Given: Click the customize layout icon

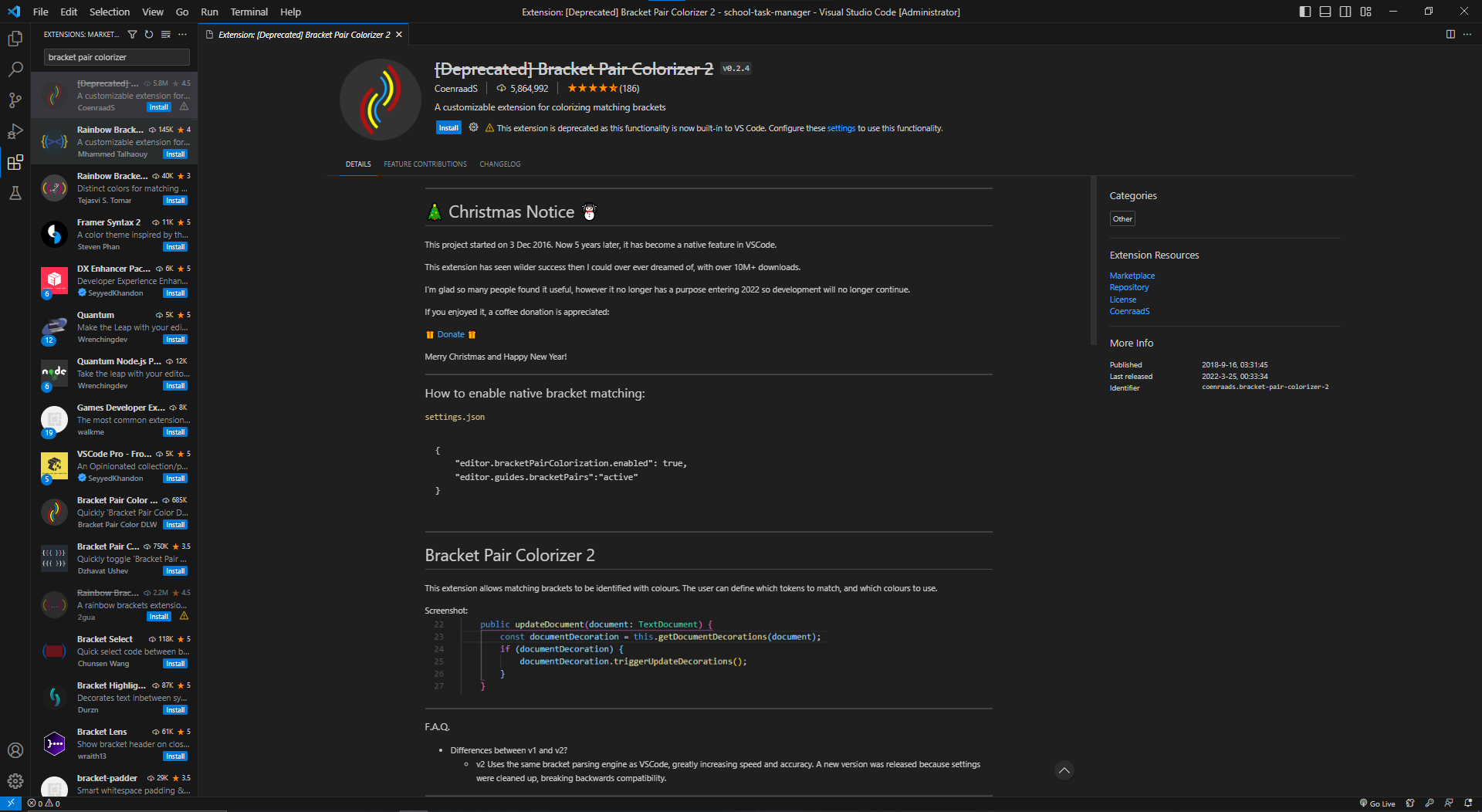Looking at the screenshot, I should pyautogui.click(x=1365, y=12).
